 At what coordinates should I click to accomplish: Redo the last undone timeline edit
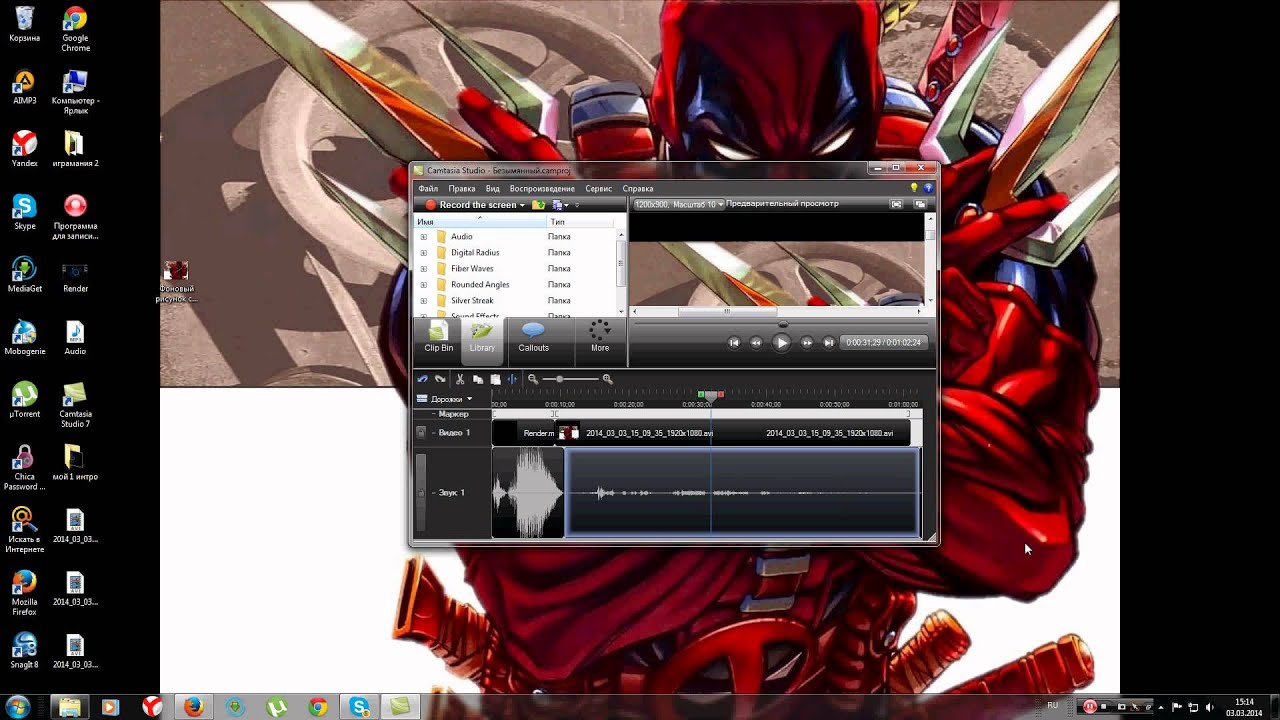click(440, 379)
